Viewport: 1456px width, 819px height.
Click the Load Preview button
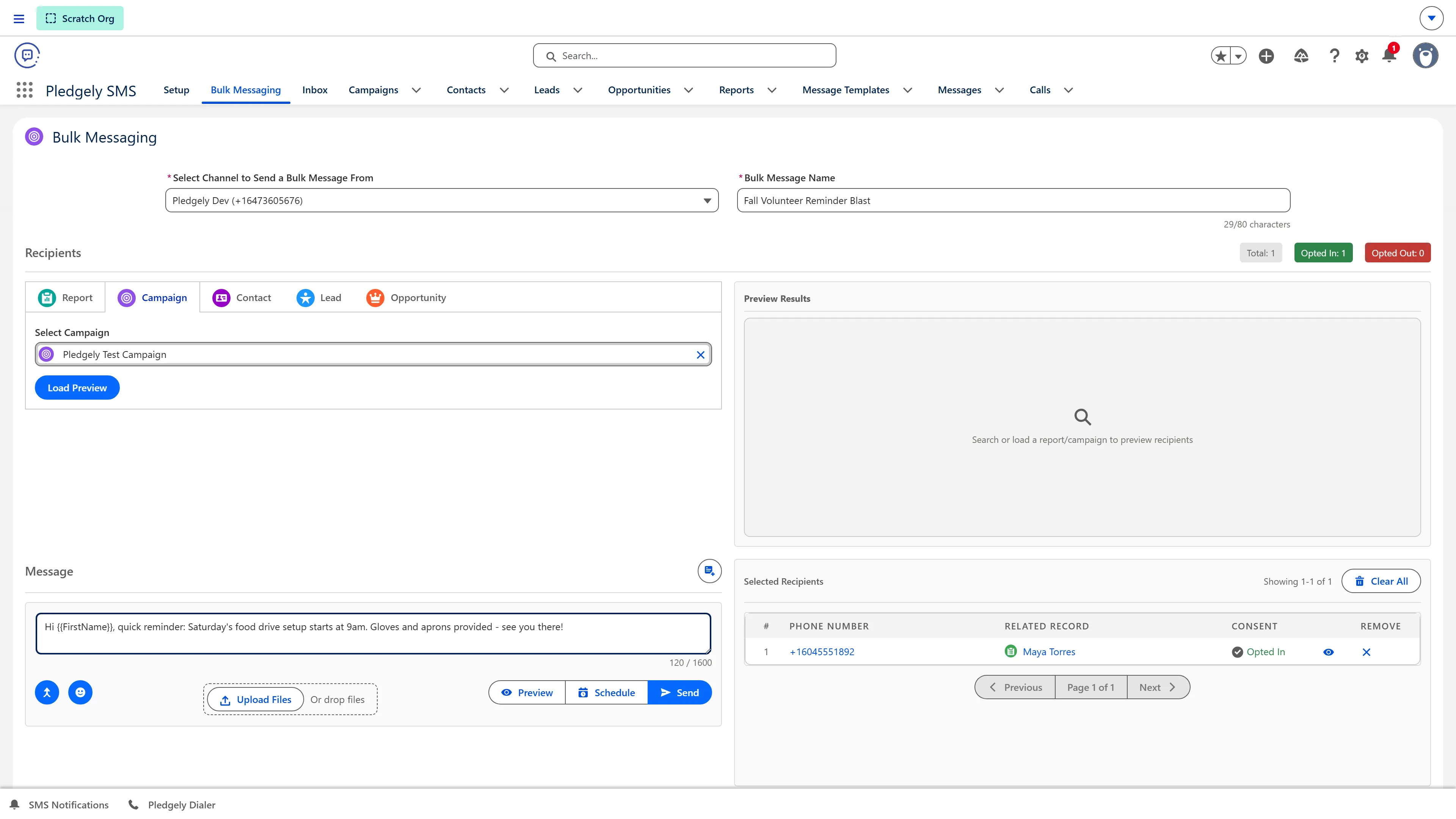(x=77, y=388)
